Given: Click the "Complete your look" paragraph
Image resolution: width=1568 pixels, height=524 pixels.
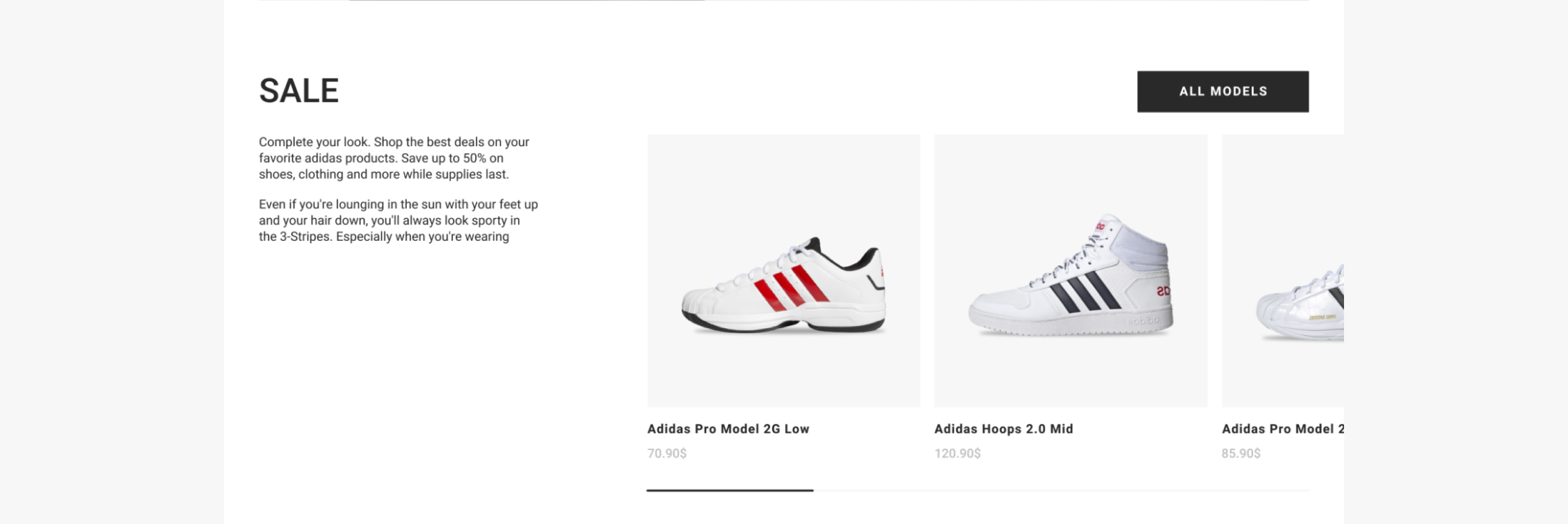Looking at the screenshot, I should coord(394,158).
